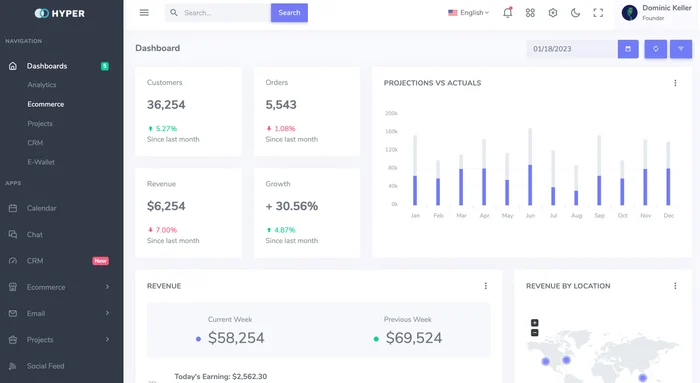The image size is (700, 383).
Task: Select Analytics under Dashboards
Action: tap(42, 85)
